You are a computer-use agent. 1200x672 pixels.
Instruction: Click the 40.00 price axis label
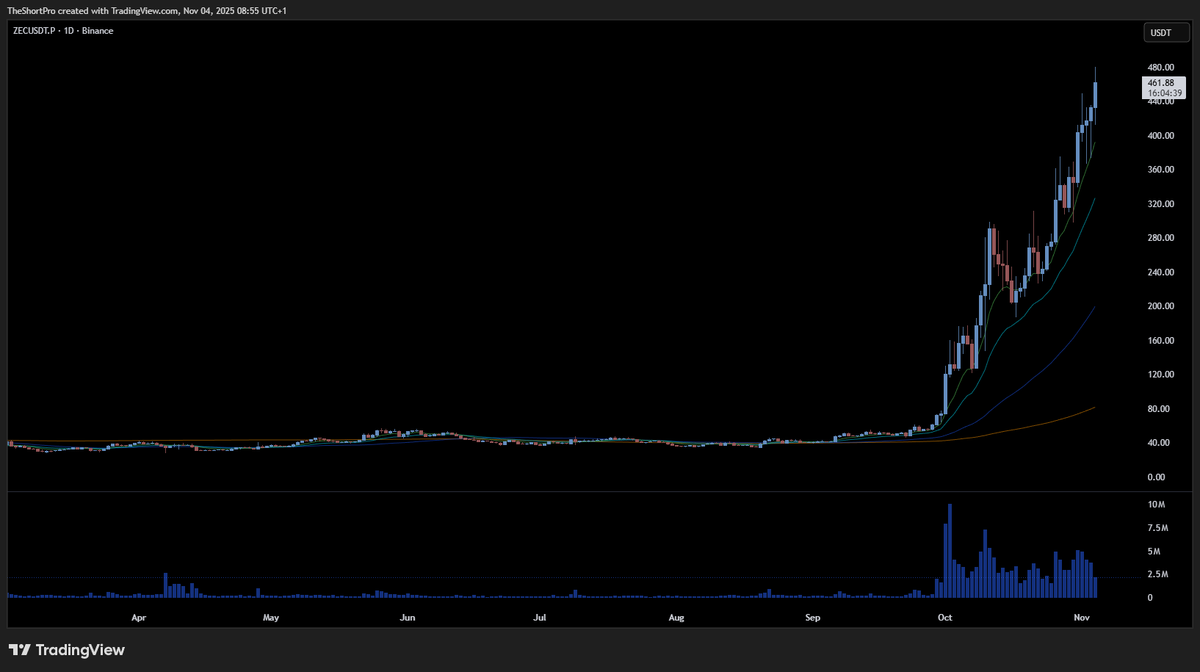click(1160, 443)
